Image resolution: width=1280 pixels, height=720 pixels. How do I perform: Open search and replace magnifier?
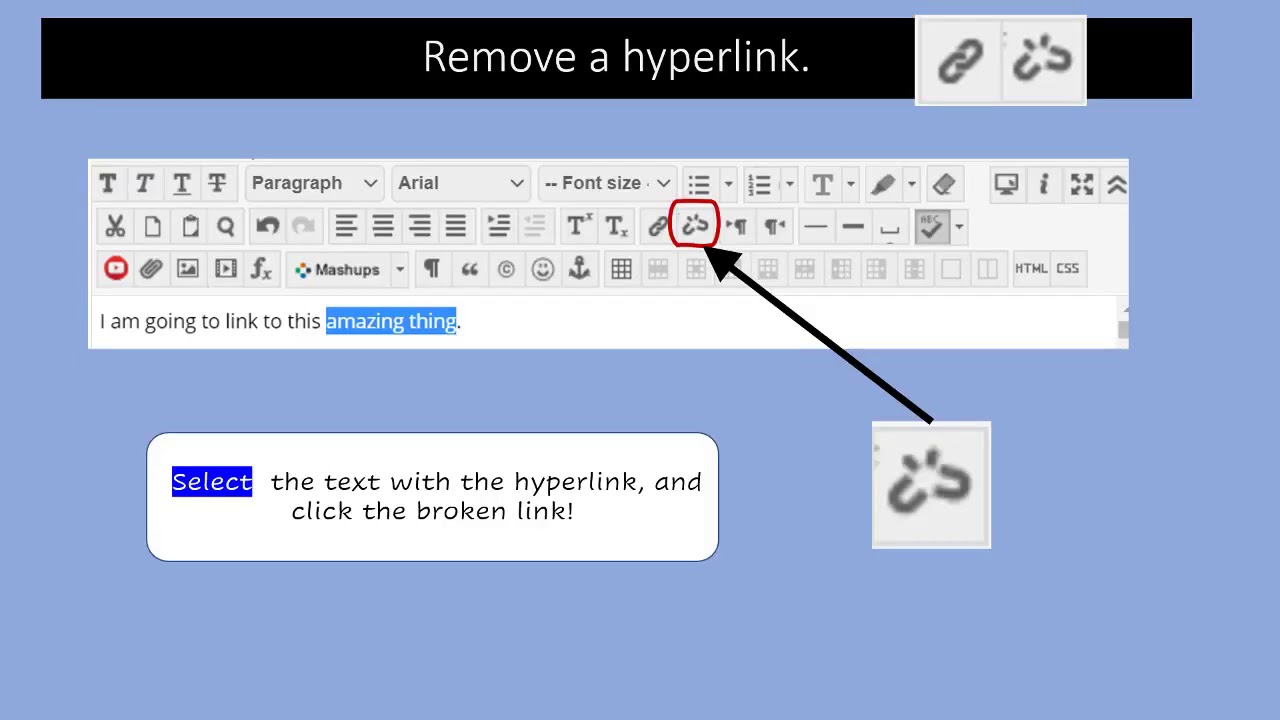(x=226, y=227)
